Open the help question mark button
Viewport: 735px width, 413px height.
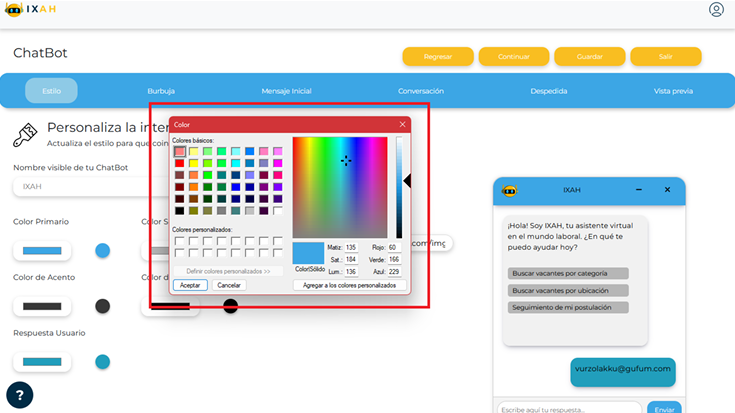click(x=20, y=395)
